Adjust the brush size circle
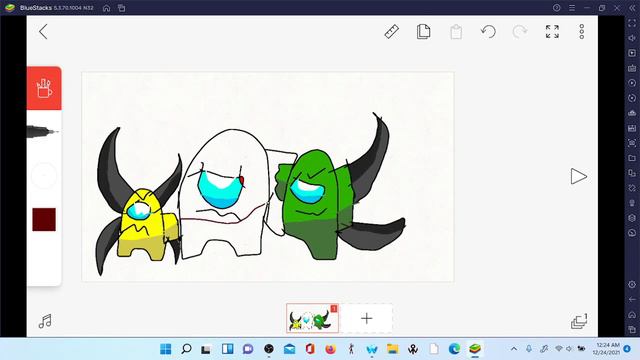This screenshot has width=640, height=360. coord(44,176)
